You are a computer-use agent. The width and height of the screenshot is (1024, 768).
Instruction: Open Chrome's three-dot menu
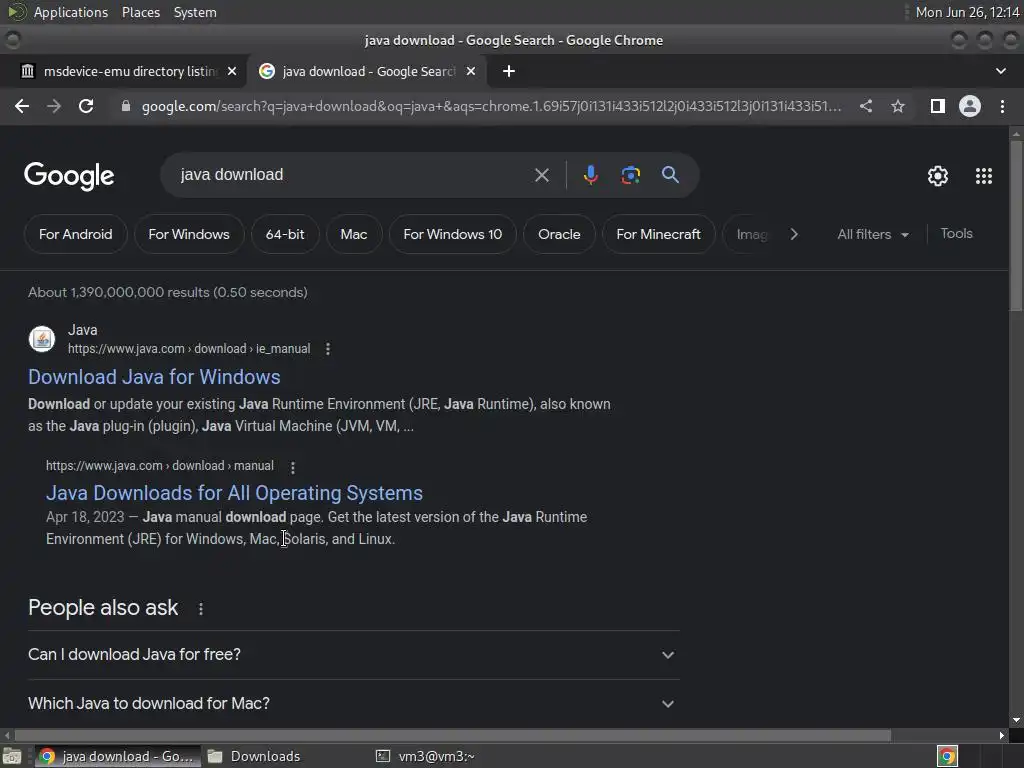(x=1002, y=106)
